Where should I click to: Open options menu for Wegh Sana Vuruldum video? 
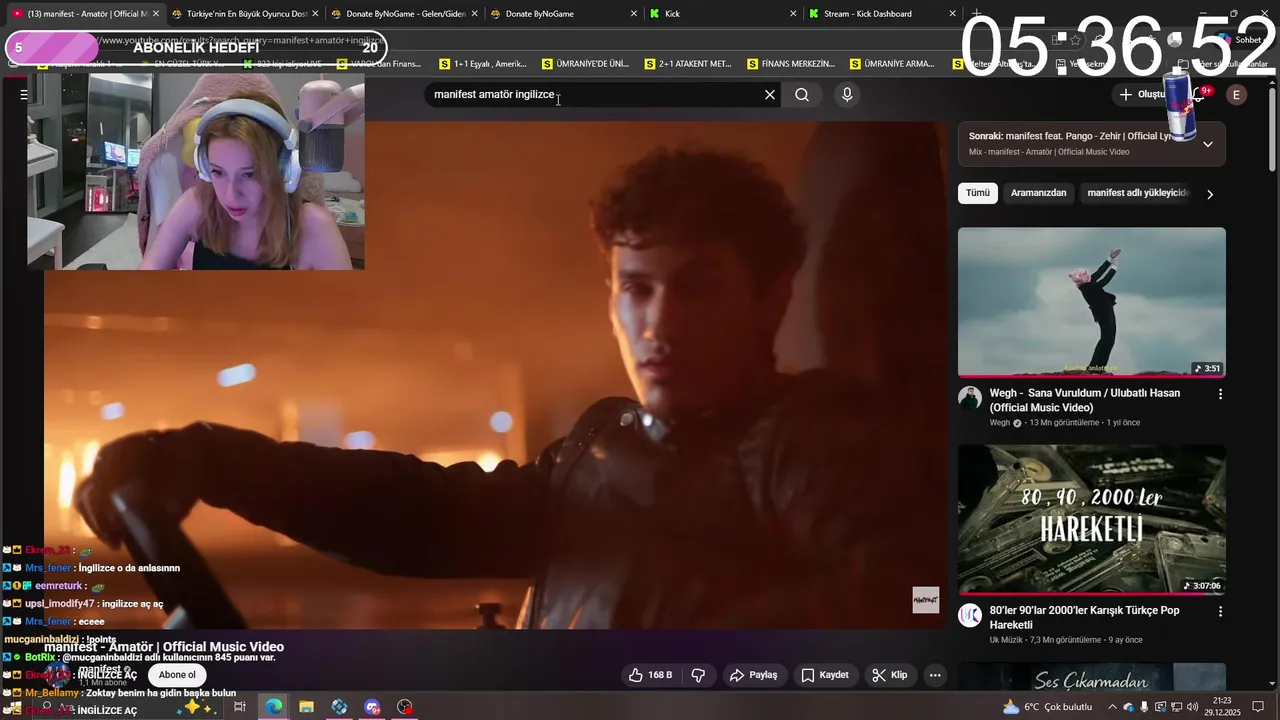click(x=1220, y=394)
